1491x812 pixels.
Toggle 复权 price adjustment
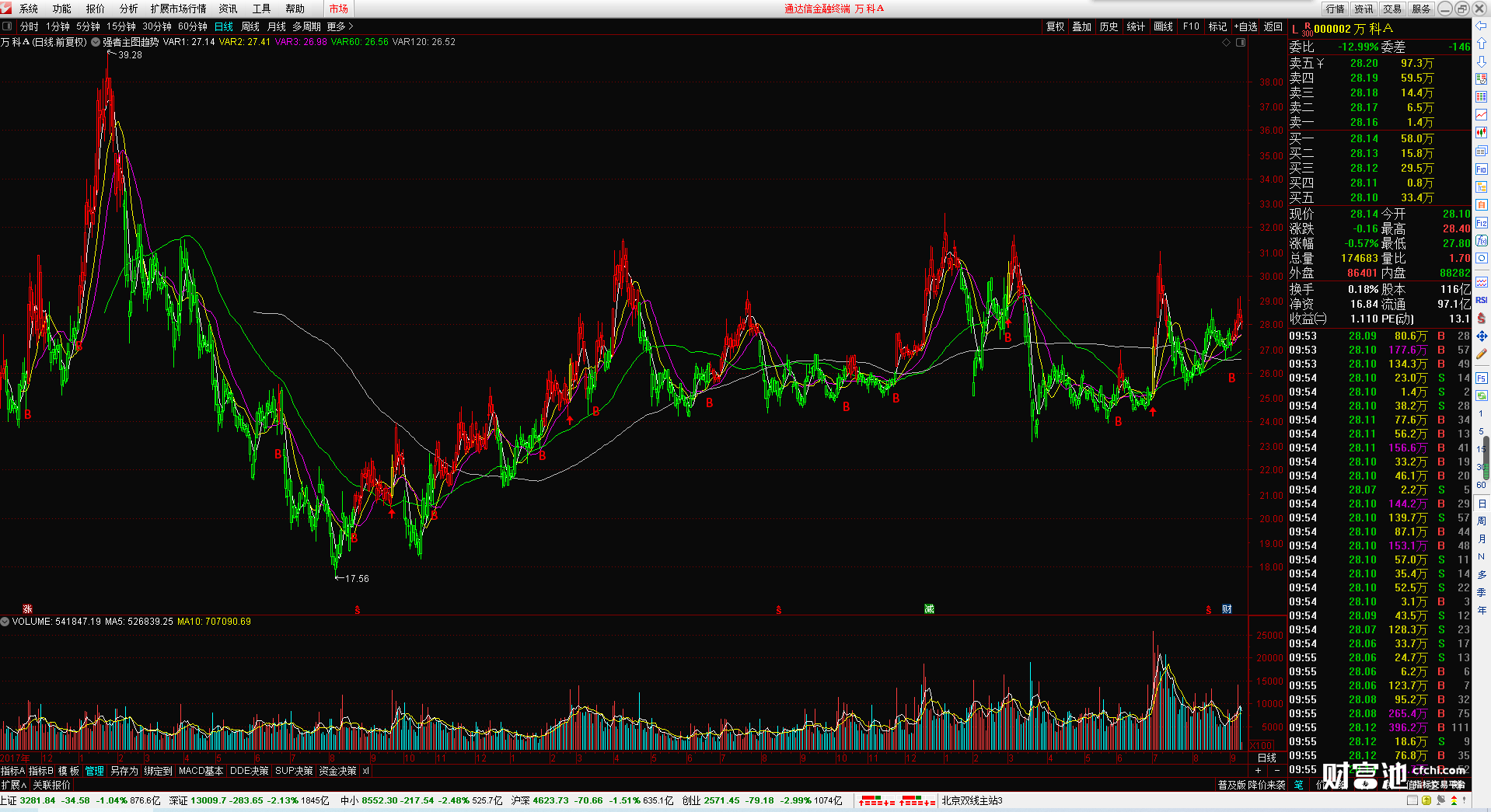[x=1055, y=26]
